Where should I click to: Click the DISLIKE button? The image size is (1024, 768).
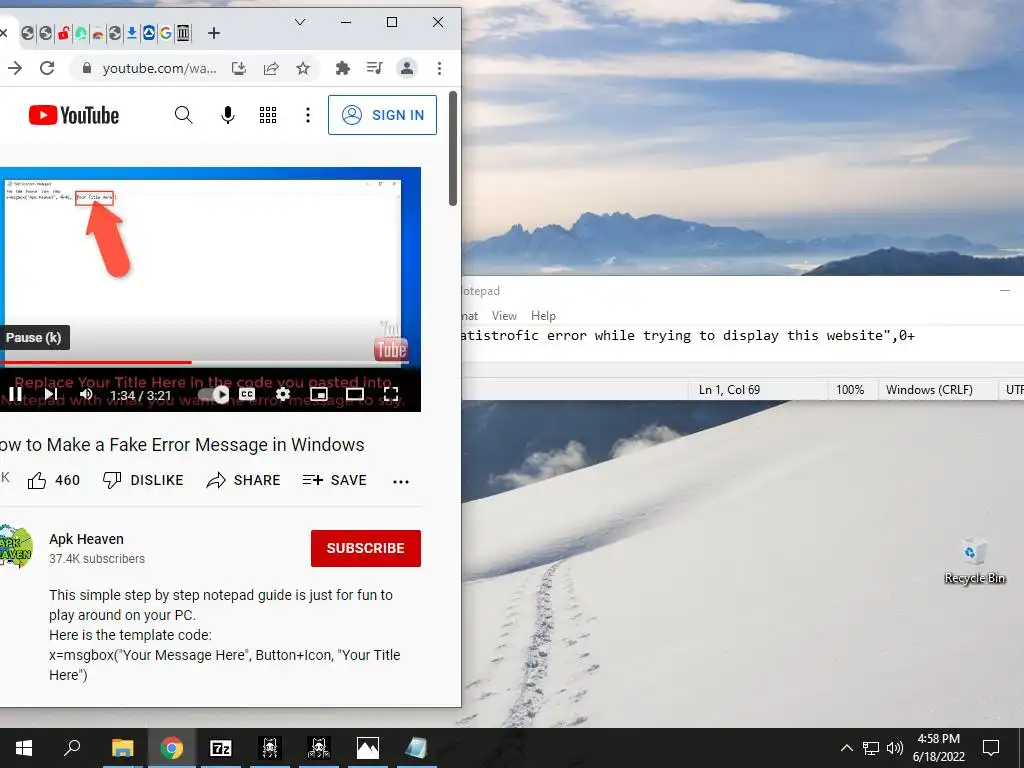coord(143,481)
